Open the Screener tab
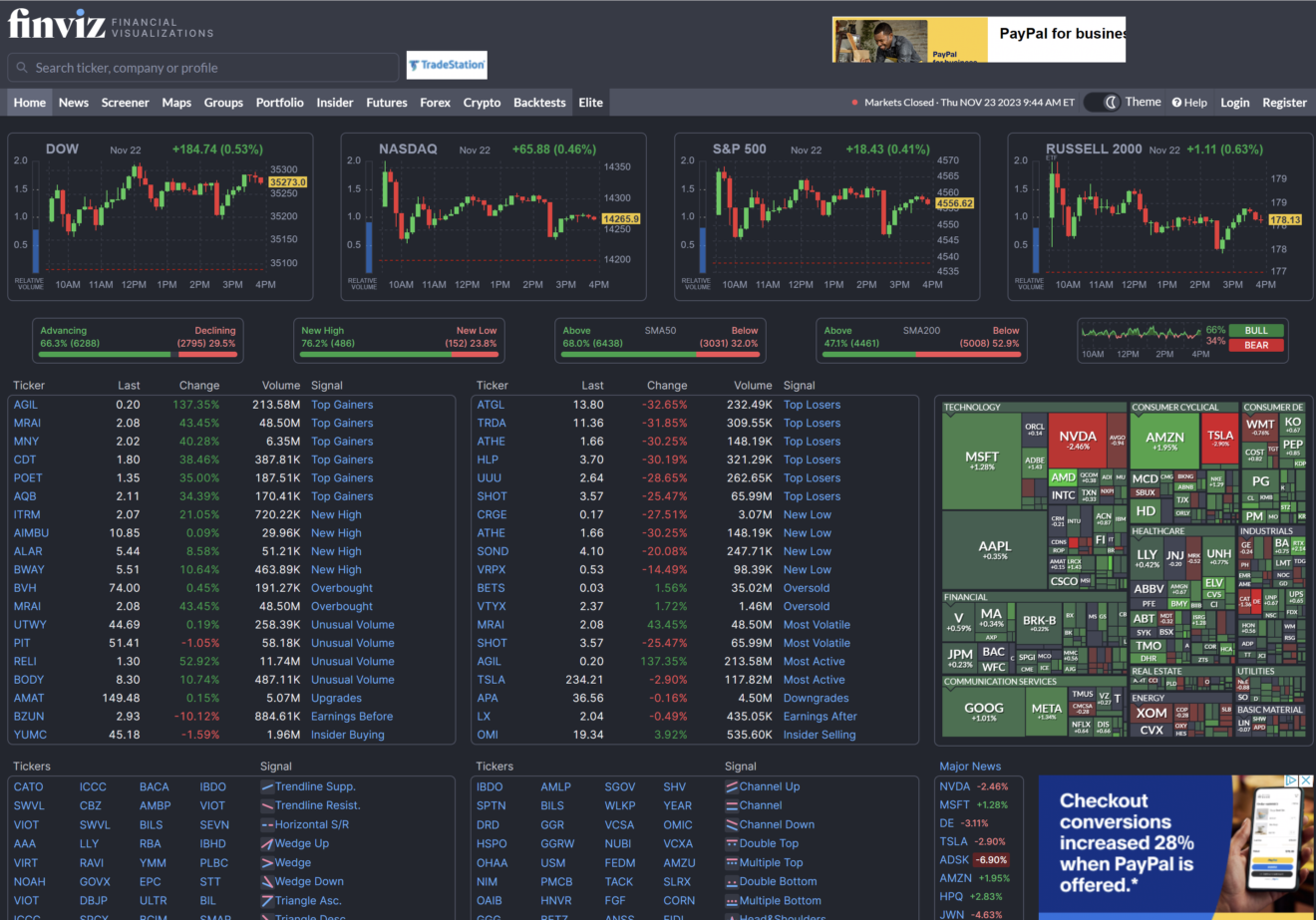The width and height of the screenshot is (1316, 920). point(125,102)
